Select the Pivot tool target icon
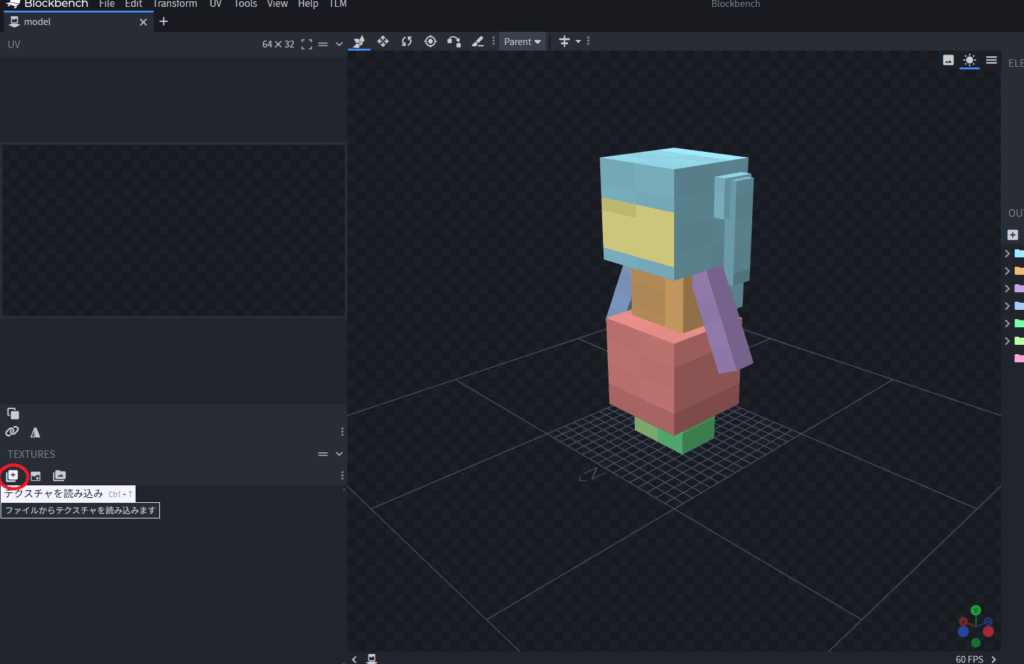 (431, 42)
